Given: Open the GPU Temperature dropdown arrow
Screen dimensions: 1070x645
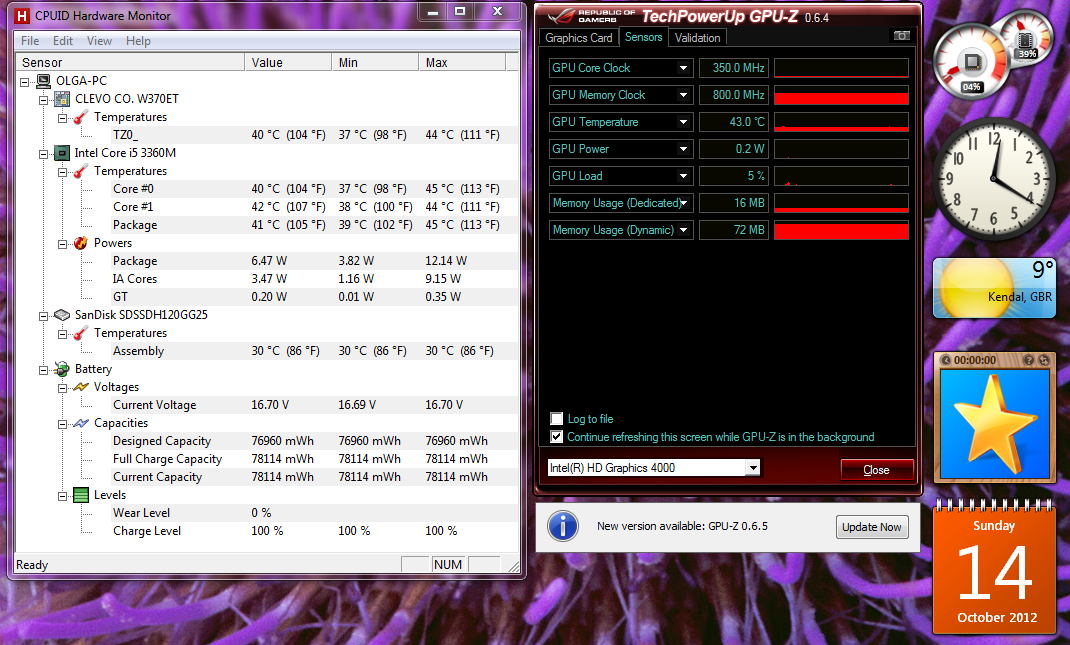Looking at the screenshot, I should 683,122.
